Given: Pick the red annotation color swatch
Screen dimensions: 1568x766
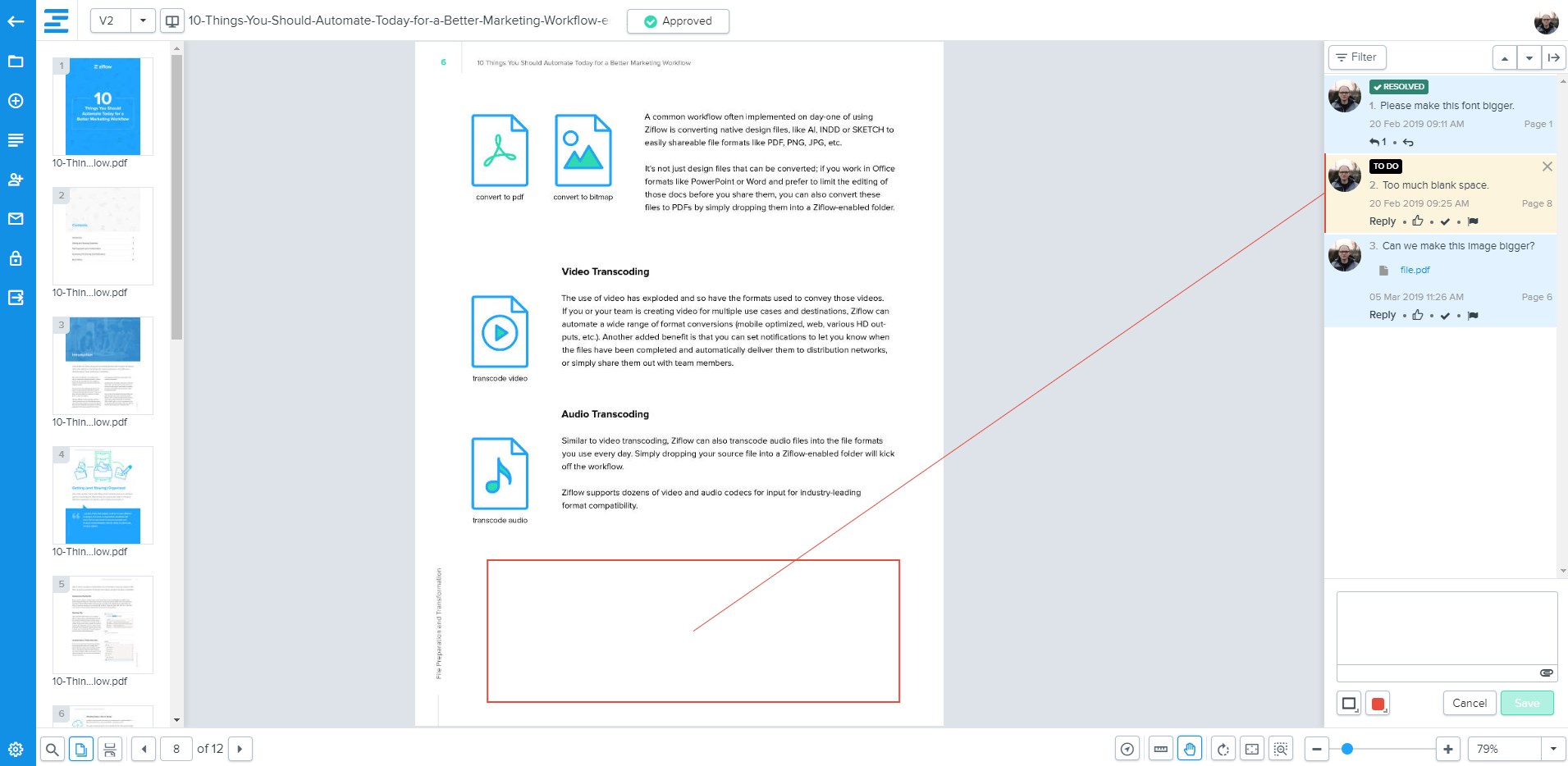Looking at the screenshot, I should pyautogui.click(x=1378, y=704).
